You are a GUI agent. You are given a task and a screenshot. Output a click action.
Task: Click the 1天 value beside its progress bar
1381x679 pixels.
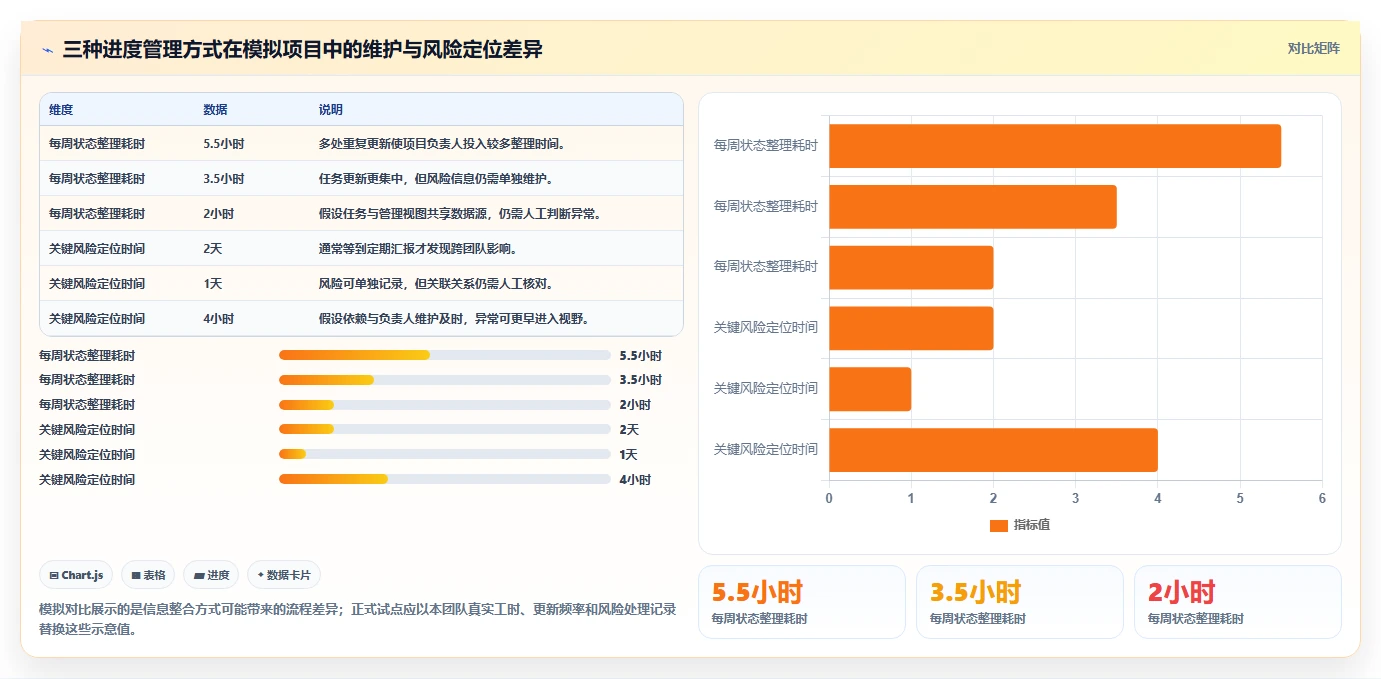pyautogui.click(x=629, y=455)
